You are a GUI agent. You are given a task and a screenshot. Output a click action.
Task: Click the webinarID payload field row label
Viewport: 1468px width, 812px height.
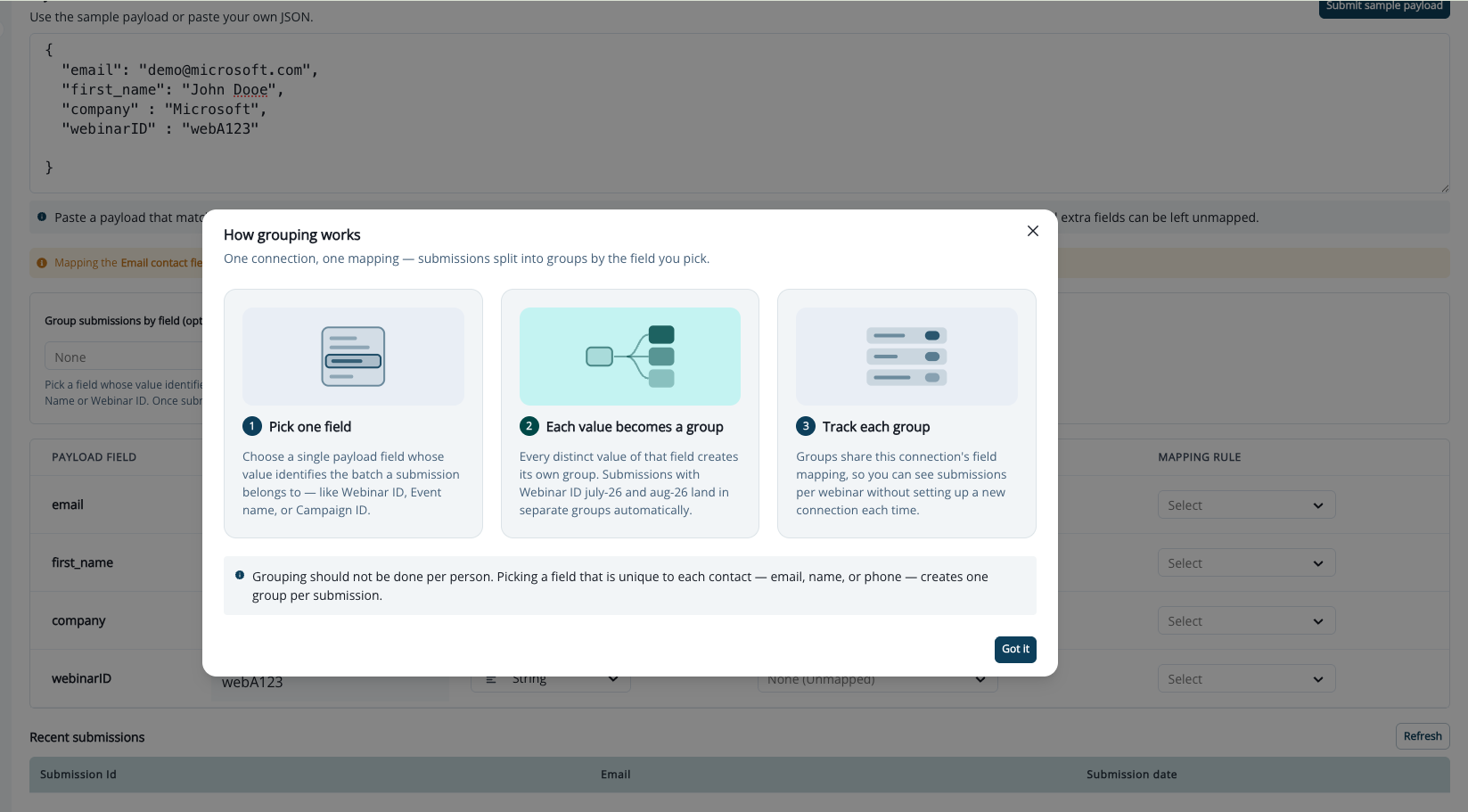[x=81, y=678]
